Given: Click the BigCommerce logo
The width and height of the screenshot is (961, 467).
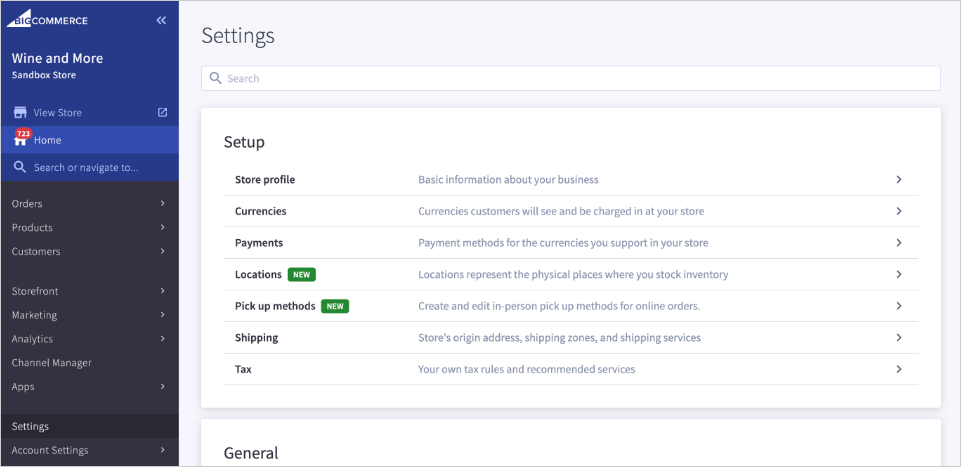Looking at the screenshot, I should 47,20.
